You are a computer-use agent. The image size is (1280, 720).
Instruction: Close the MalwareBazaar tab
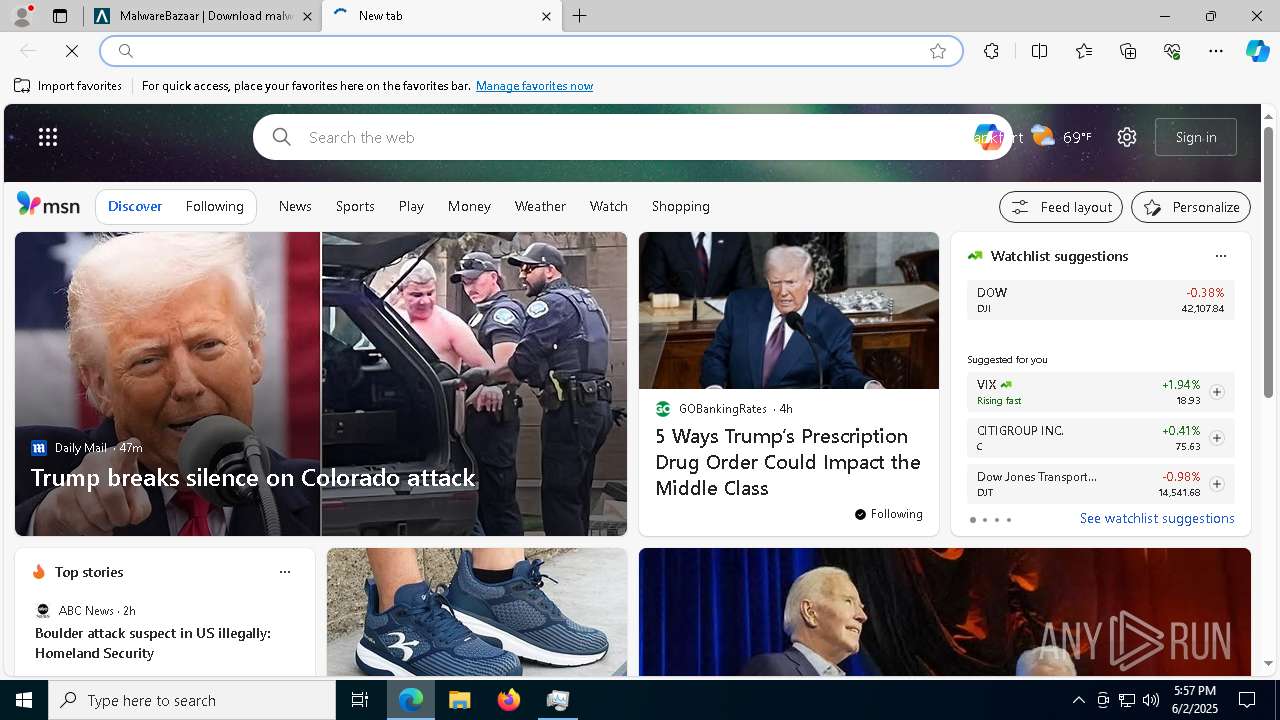coord(307,16)
